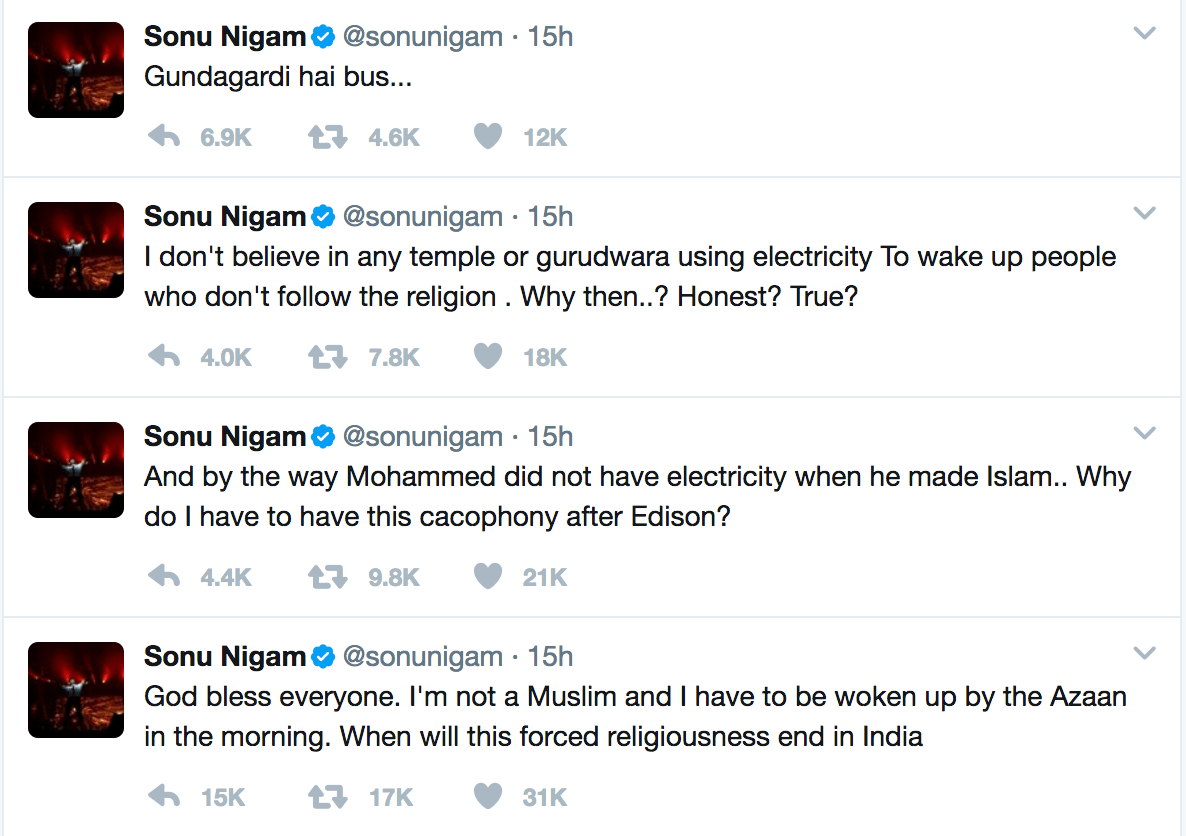The height and width of the screenshot is (836, 1186).
Task: Open the 15h timestamp on the Edison tweet
Action: [550, 437]
